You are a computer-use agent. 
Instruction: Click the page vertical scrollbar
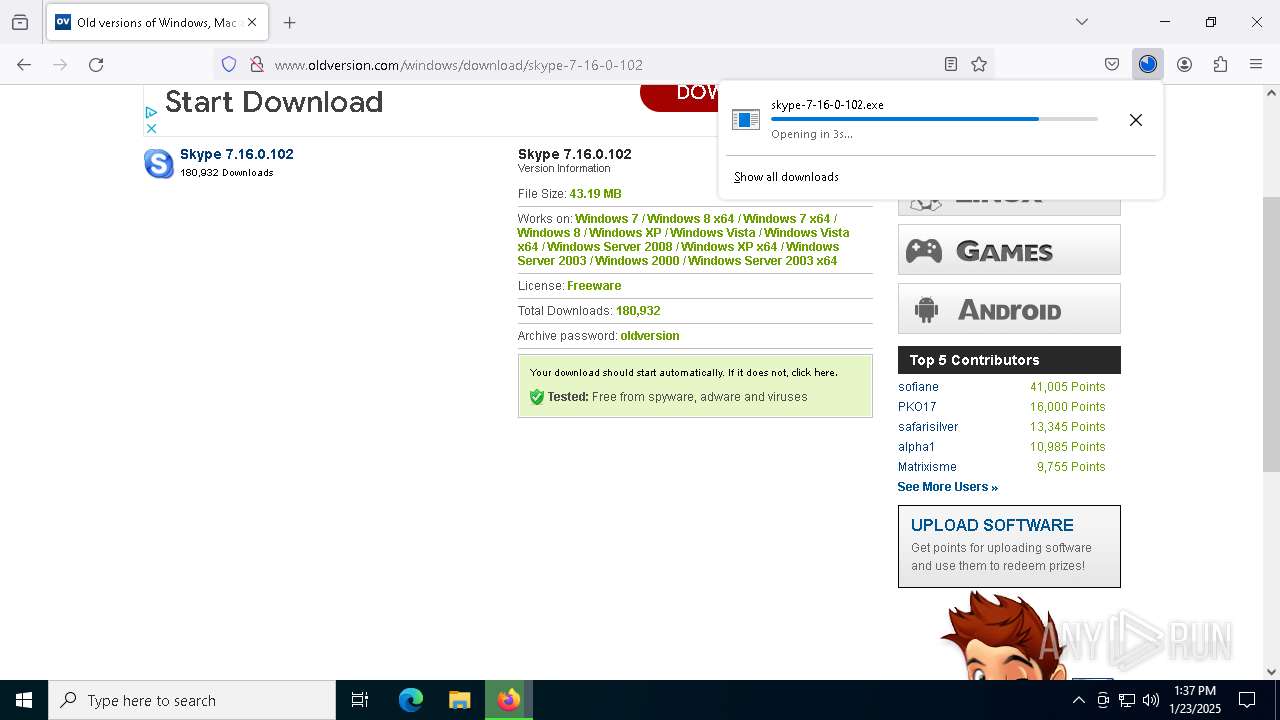[x=1271, y=334]
